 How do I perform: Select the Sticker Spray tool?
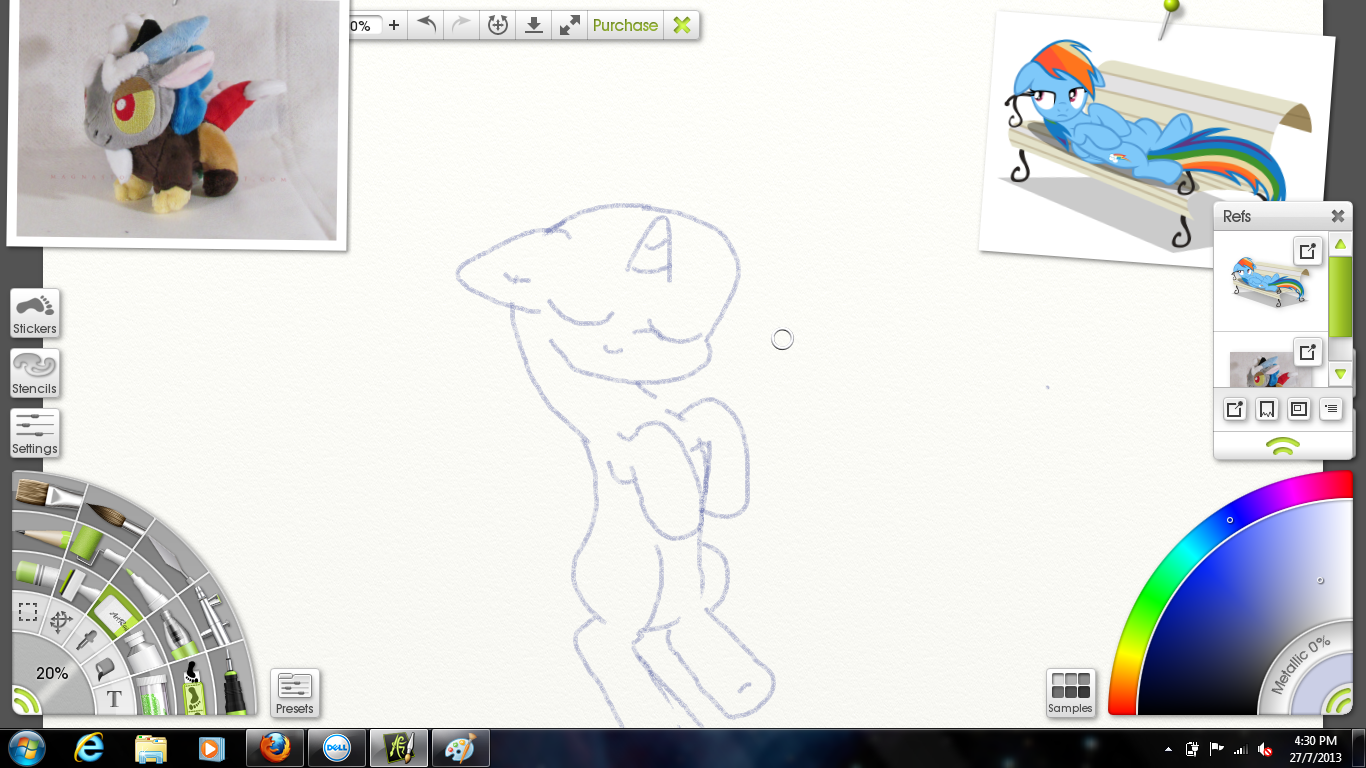(x=193, y=687)
